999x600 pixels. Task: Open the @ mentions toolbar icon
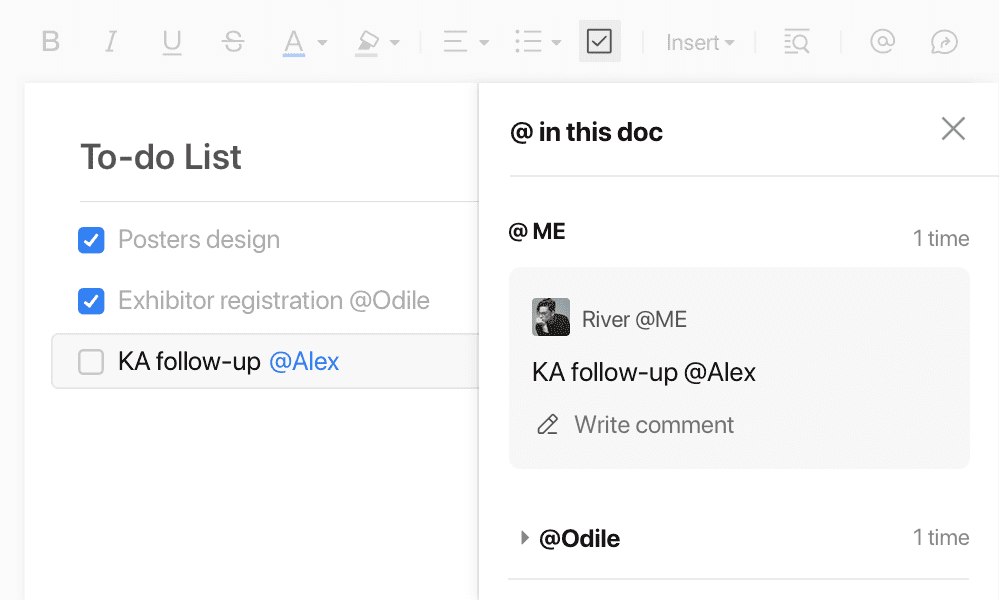882,41
